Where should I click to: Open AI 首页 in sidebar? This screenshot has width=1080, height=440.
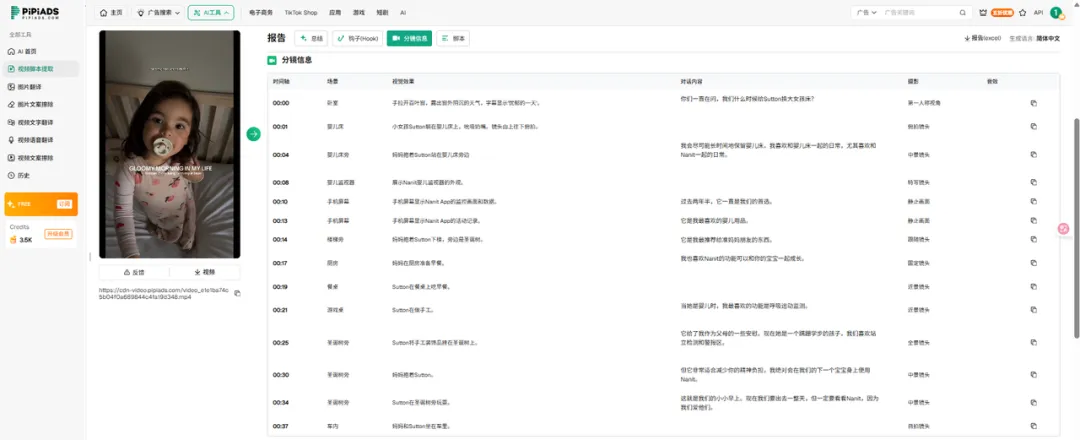point(41,52)
